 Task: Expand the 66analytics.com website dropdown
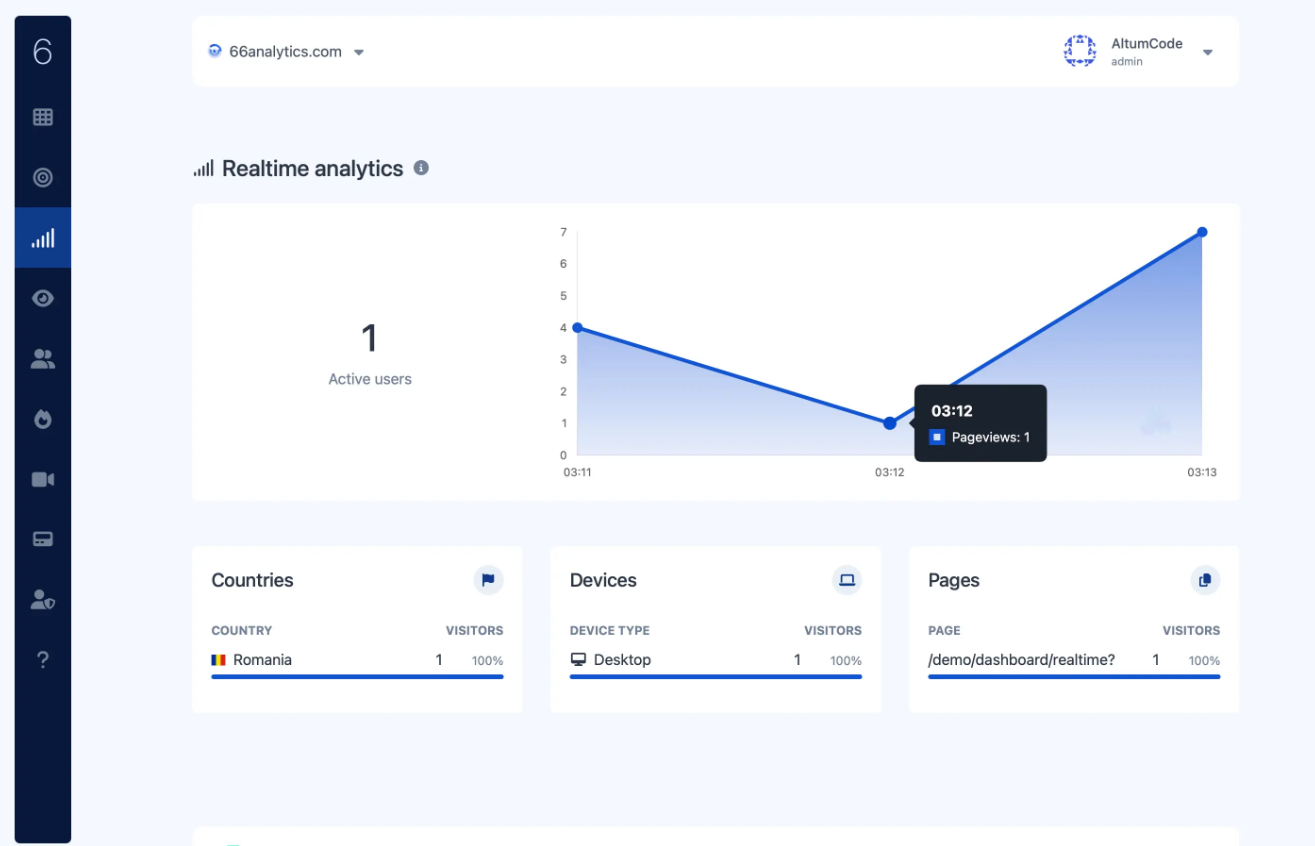[x=286, y=52]
